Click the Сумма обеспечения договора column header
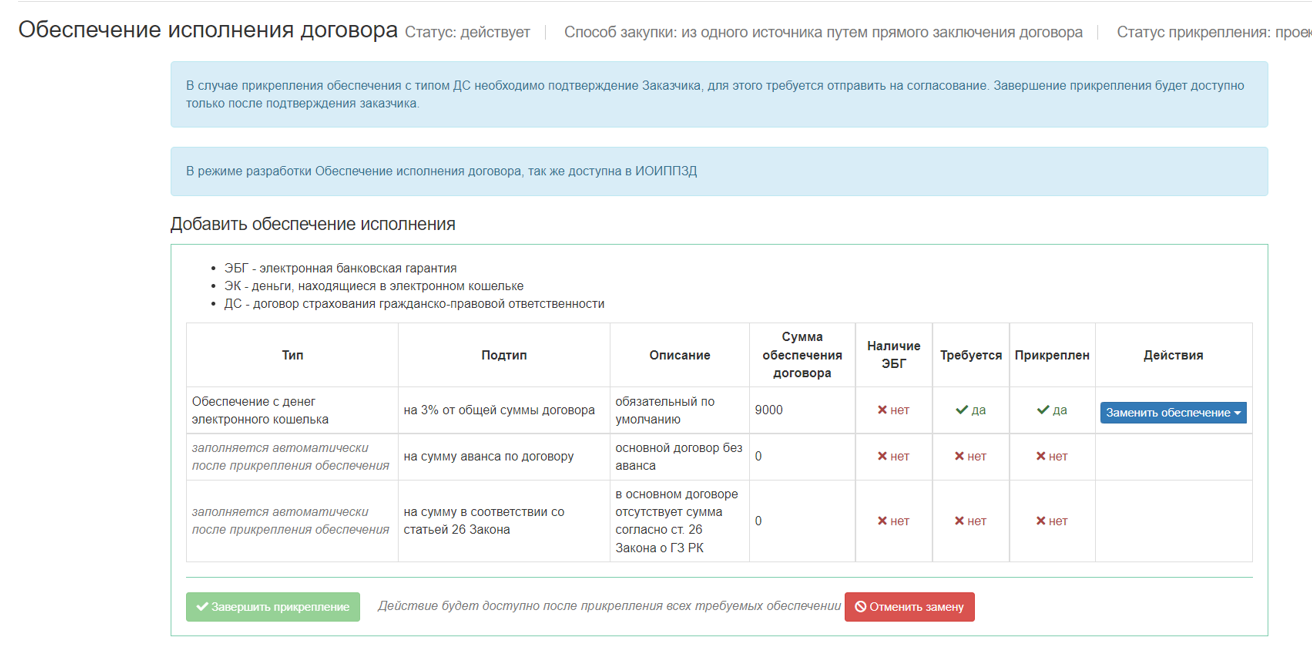 [802, 355]
